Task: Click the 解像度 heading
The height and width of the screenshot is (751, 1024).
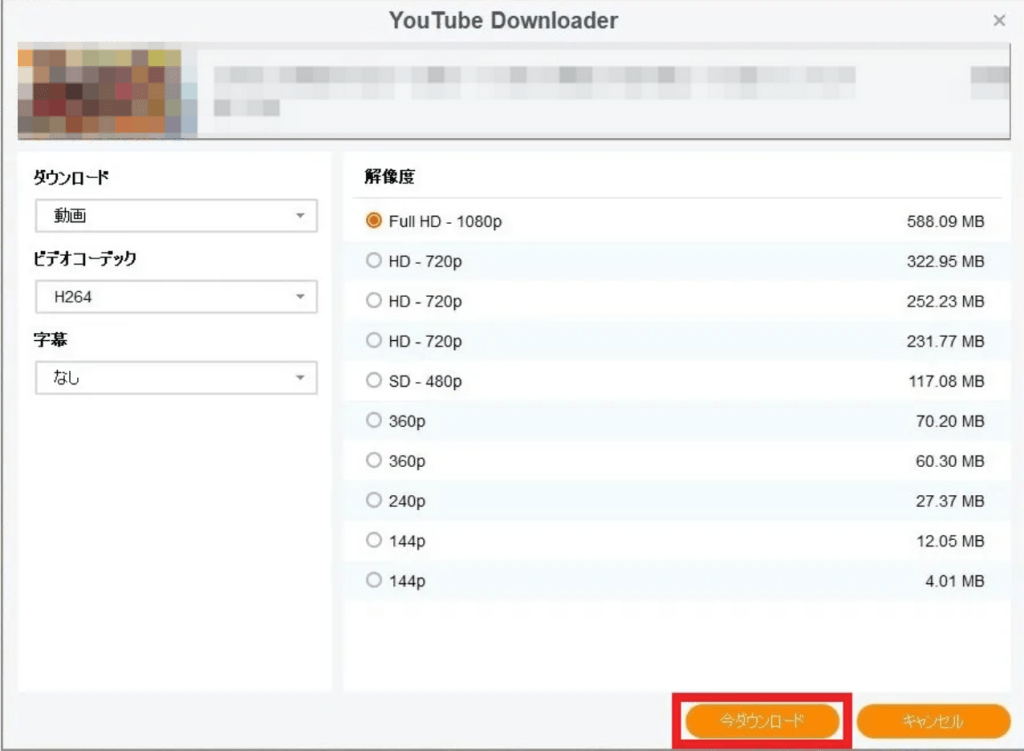Action: pos(389,176)
